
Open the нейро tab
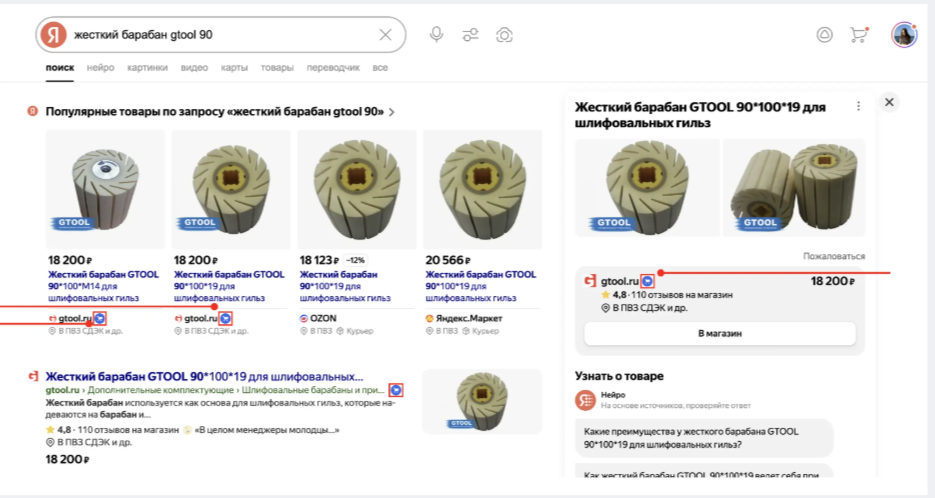(100, 68)
